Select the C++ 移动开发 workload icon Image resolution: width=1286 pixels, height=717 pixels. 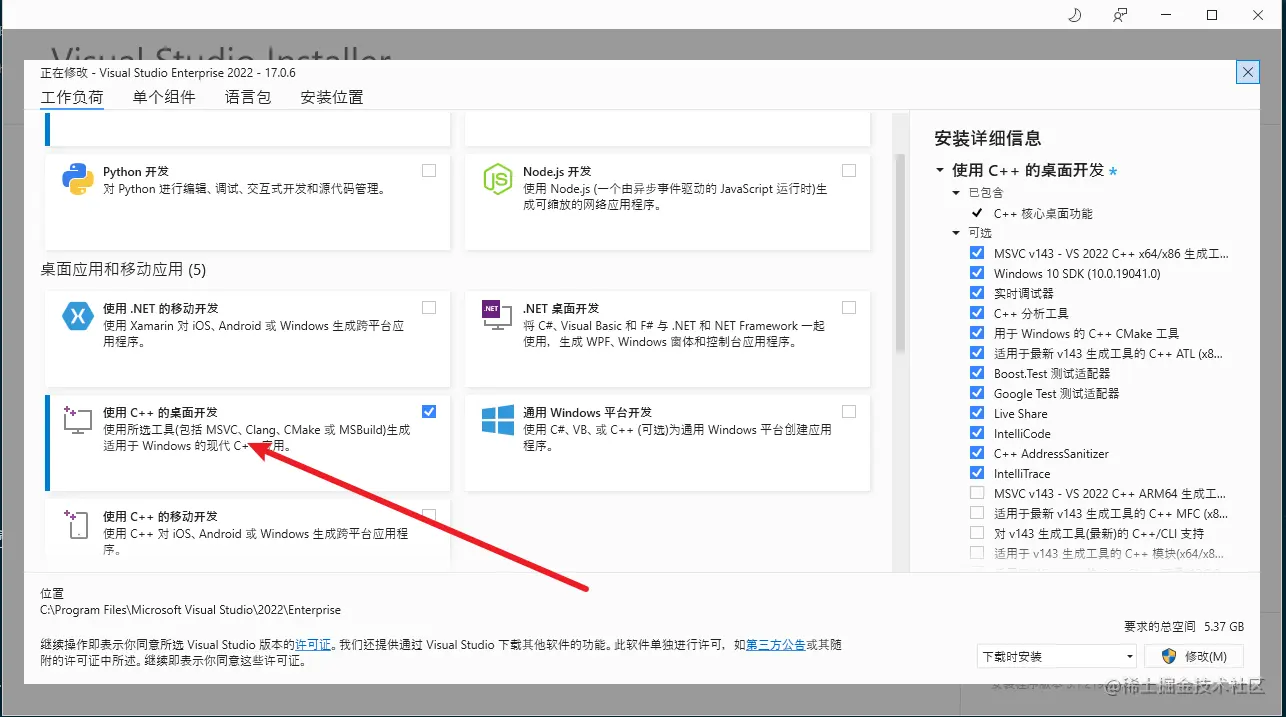tap(76, 525)
